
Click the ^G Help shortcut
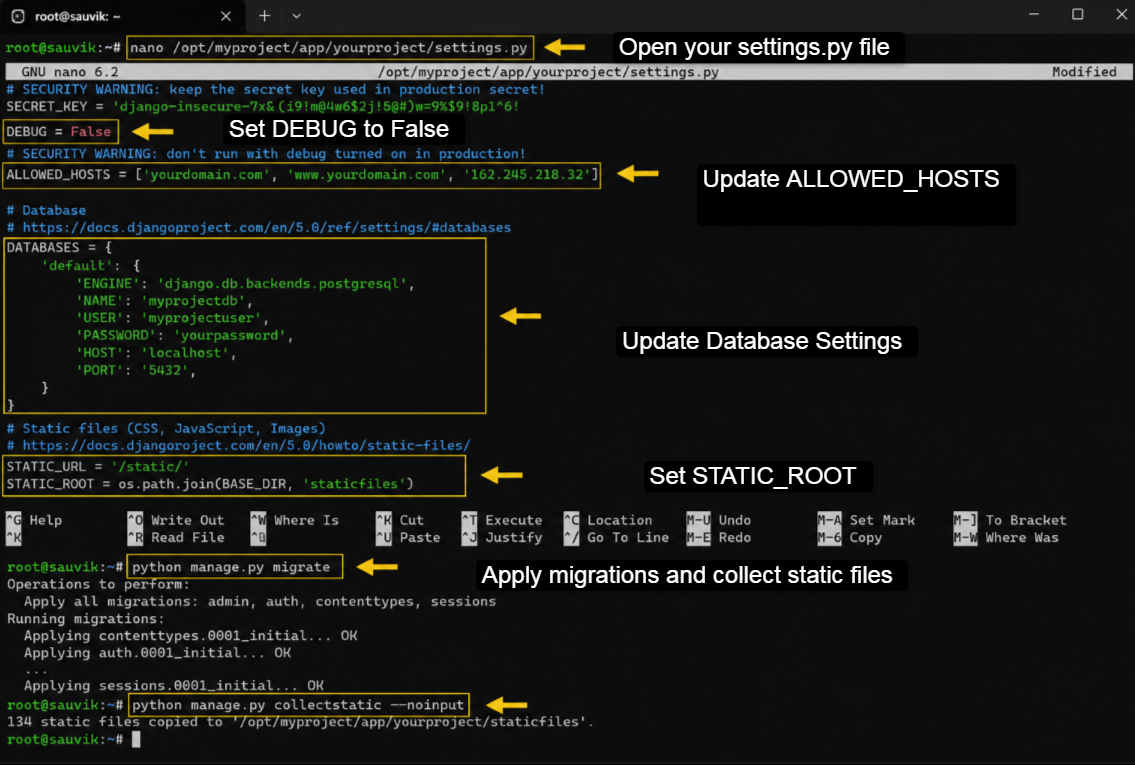(x=34, y=520)
